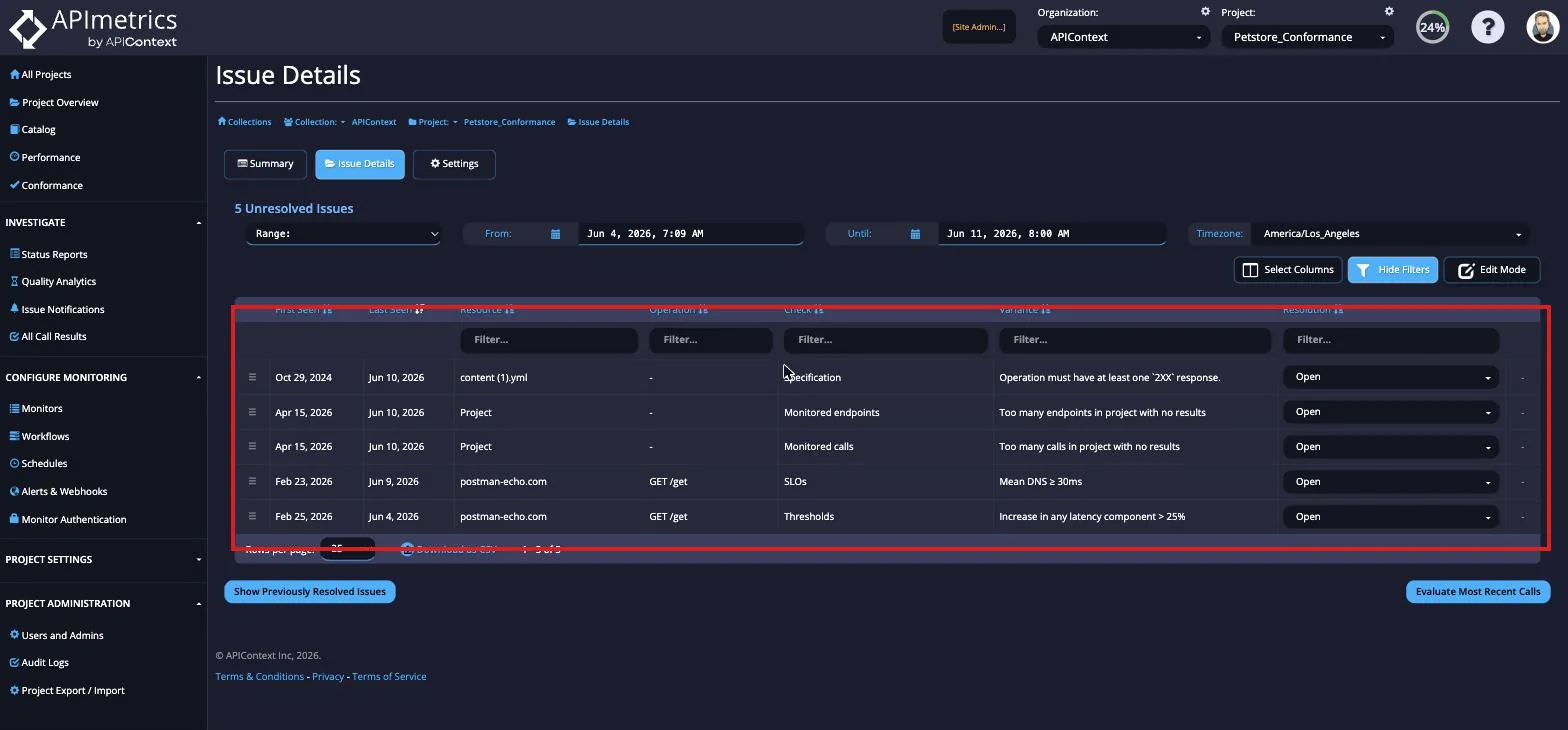Click the From date calendar icon
Viewport: 1568px width, 730px height.
[555, 234]
